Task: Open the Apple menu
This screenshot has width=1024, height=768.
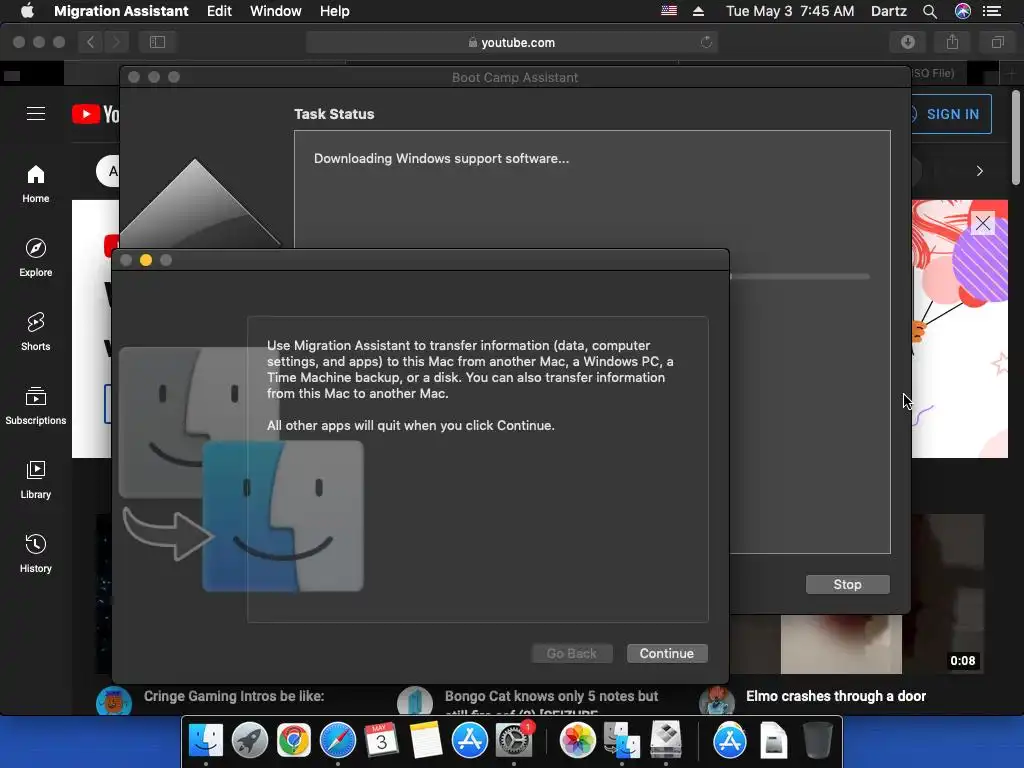Action: tap(27, 11)
